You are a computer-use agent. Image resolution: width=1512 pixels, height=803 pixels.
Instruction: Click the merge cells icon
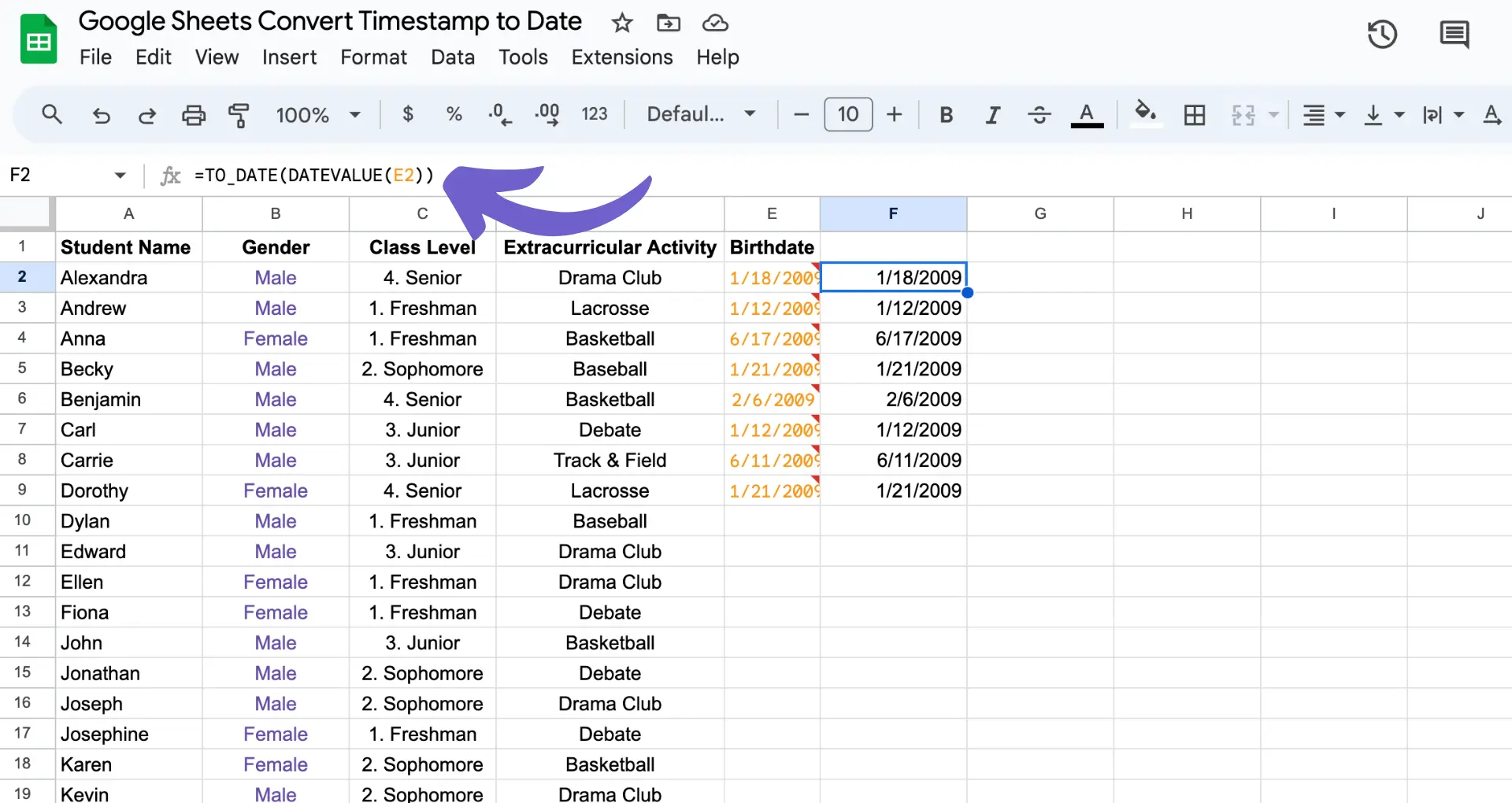click(1243, 116)
